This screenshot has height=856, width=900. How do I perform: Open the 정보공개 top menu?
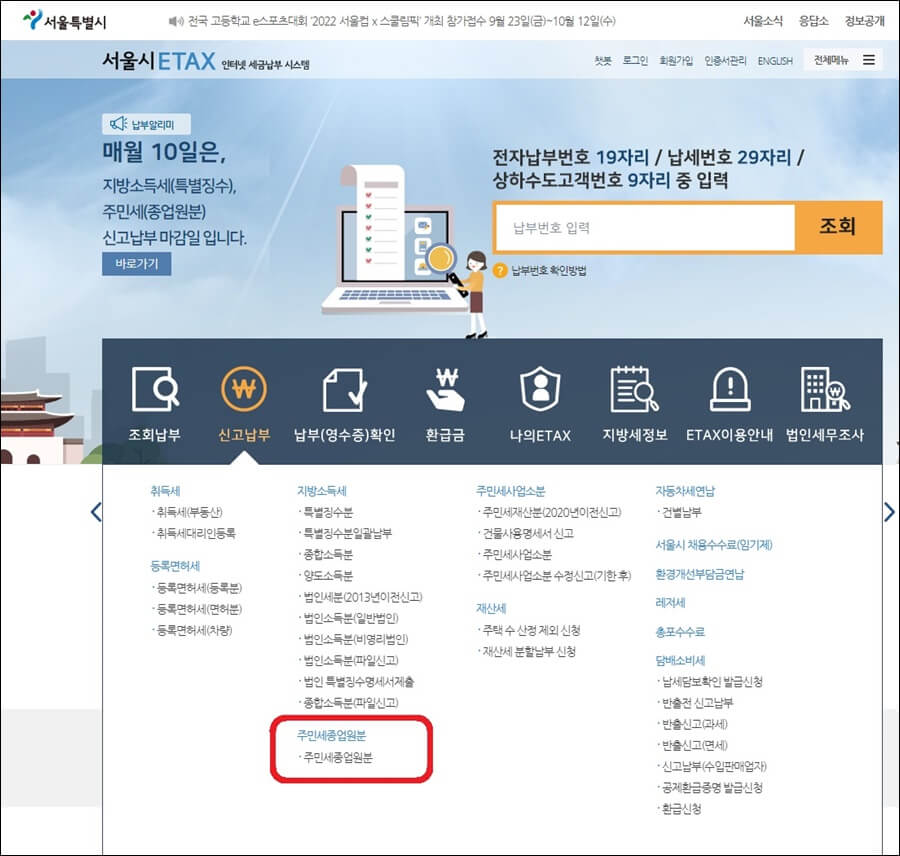(864, 21)
